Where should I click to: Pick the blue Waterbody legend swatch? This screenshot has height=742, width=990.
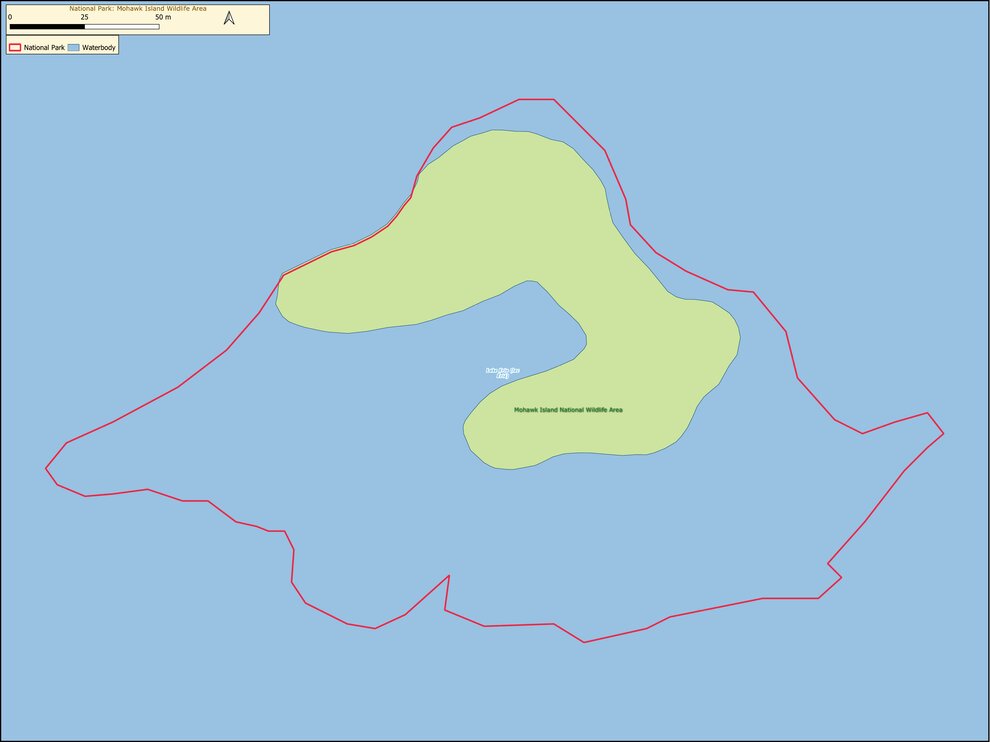[x=73, y=47]
